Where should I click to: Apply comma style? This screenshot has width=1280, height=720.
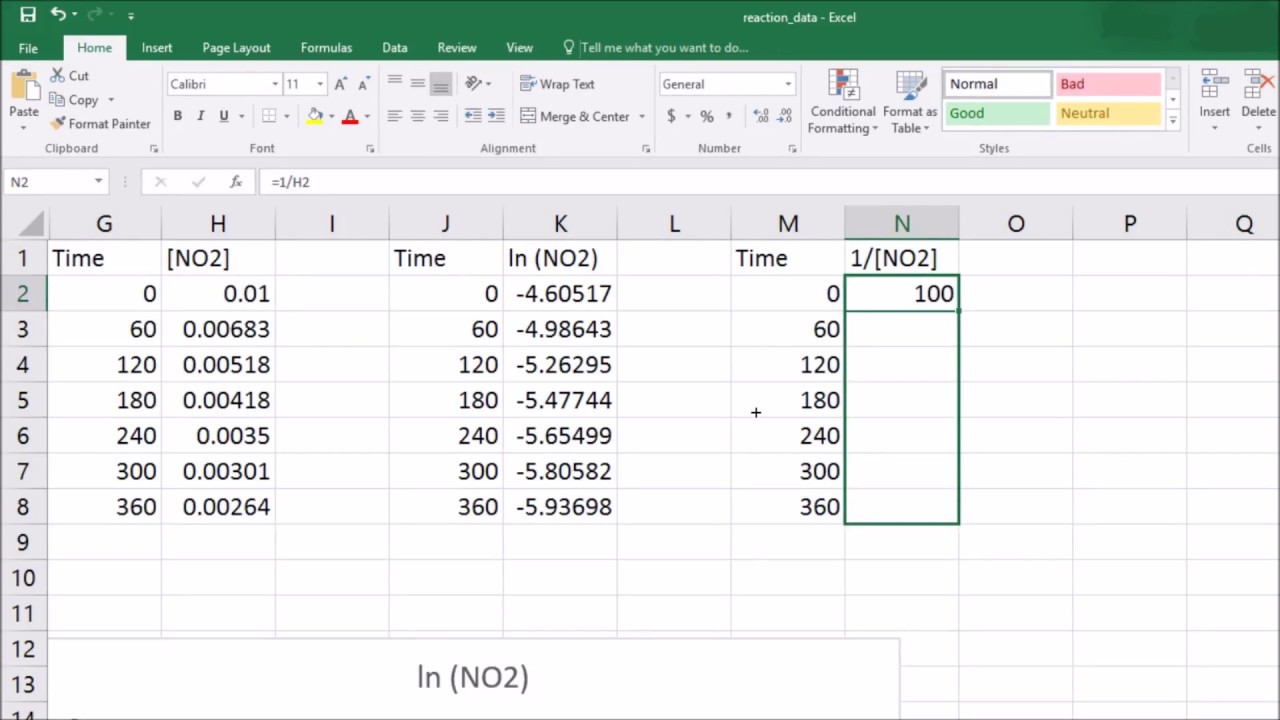730,116
